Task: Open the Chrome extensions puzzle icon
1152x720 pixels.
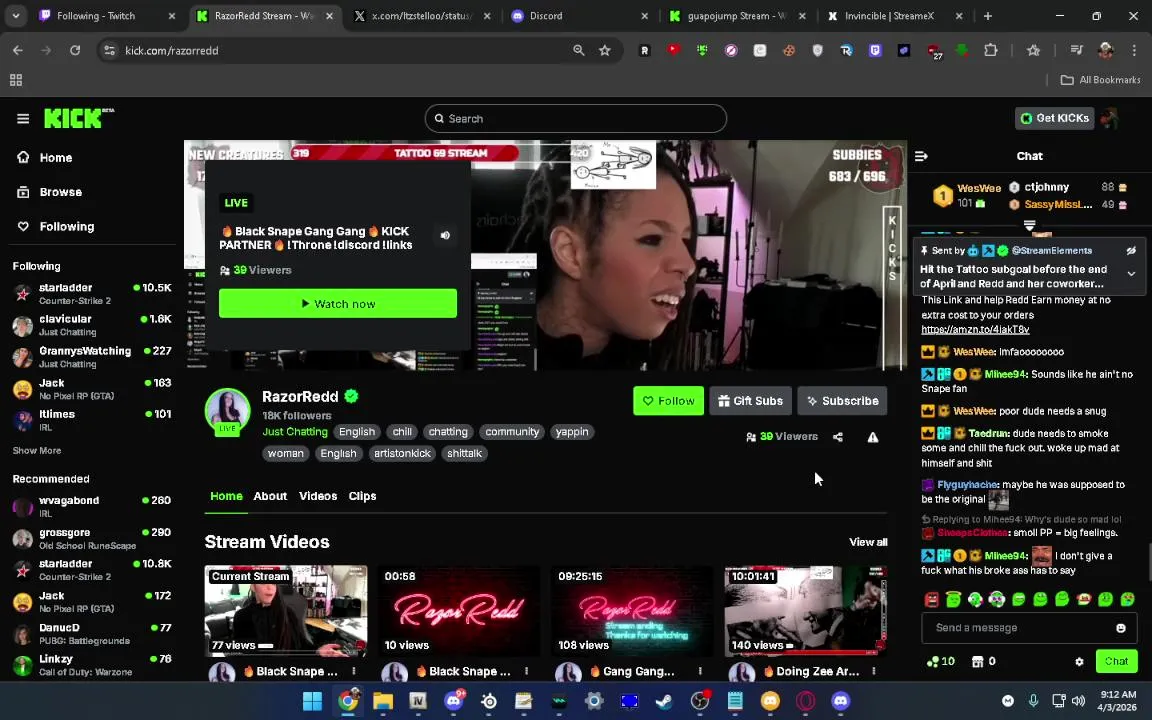Action: [990, 50]
